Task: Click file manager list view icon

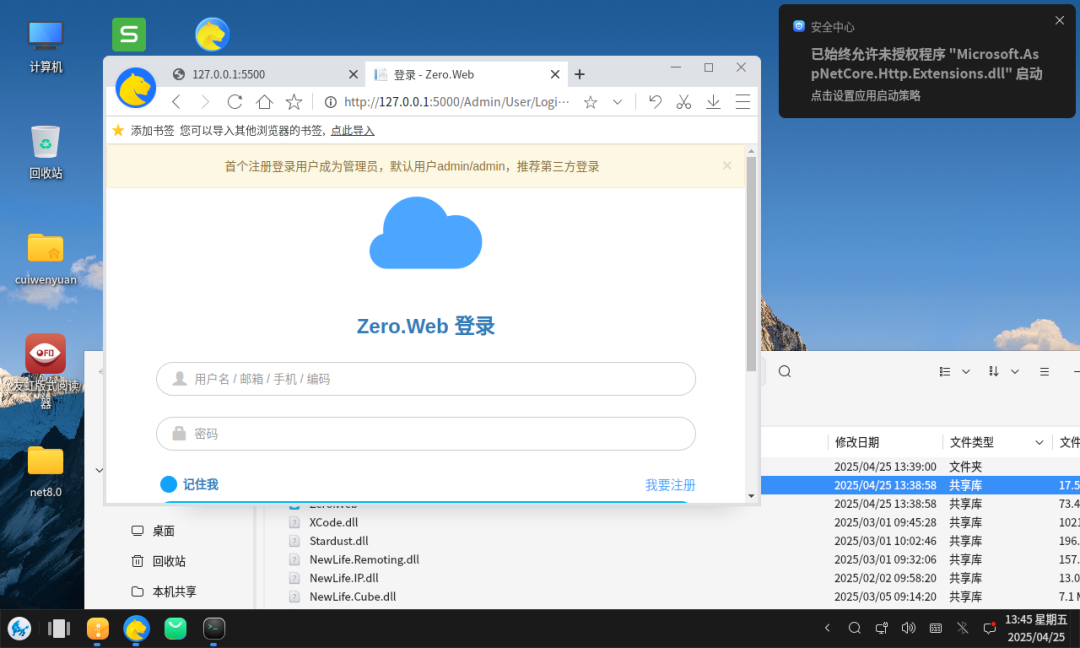Action: [x=945, y=372]
